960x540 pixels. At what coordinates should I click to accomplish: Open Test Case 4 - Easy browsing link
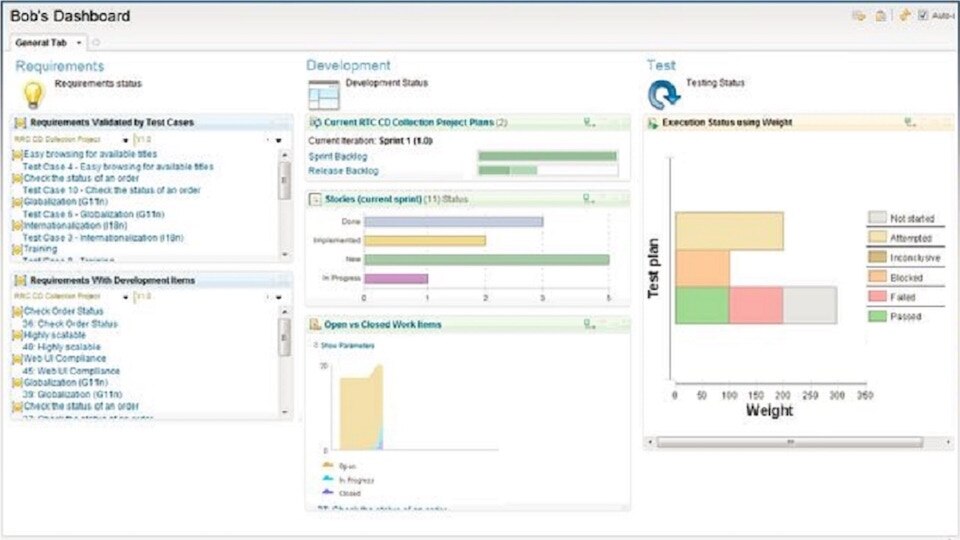[118, 167]
